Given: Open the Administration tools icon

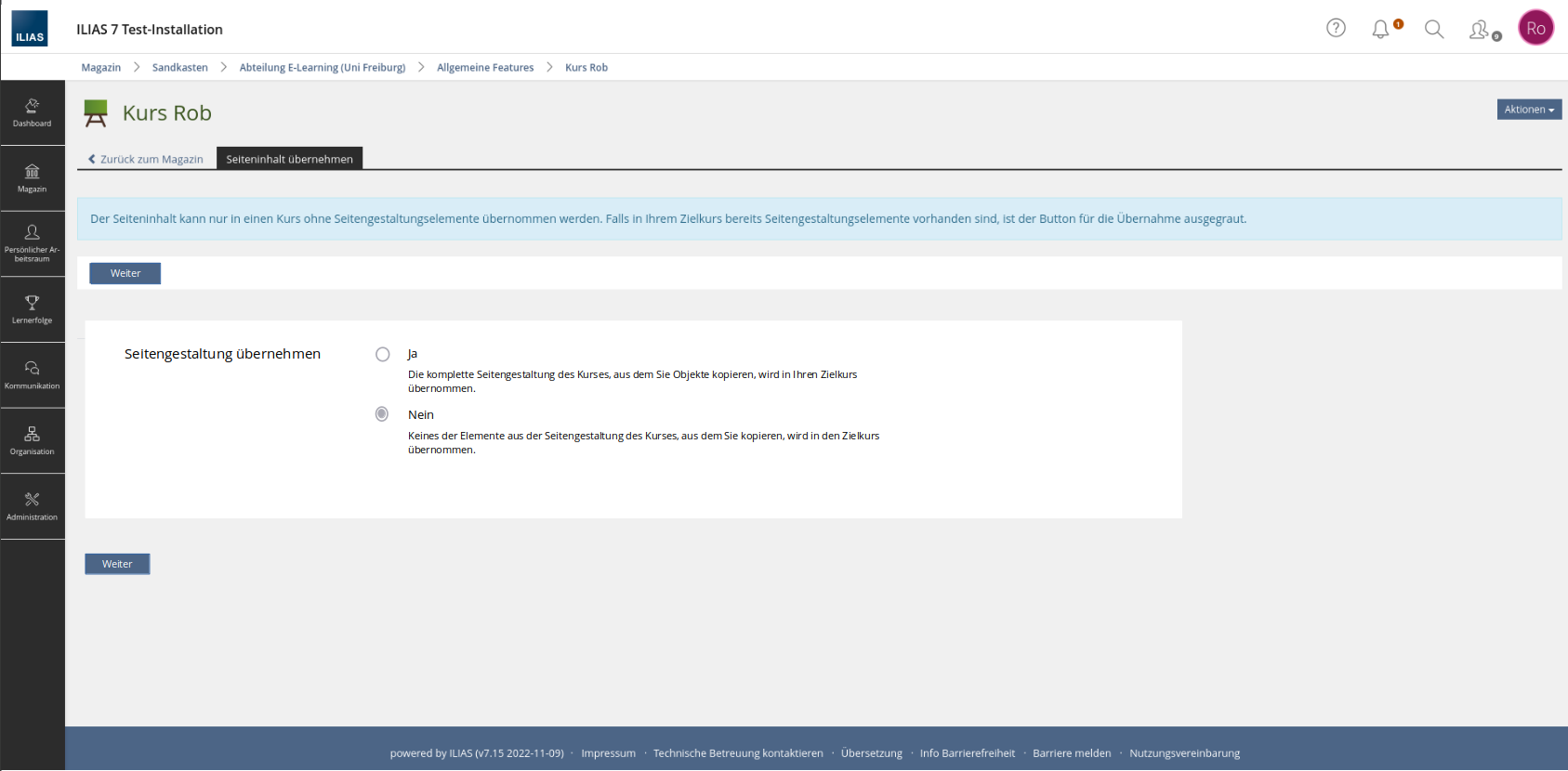Looking at the screenshot, I should point(32,506).
